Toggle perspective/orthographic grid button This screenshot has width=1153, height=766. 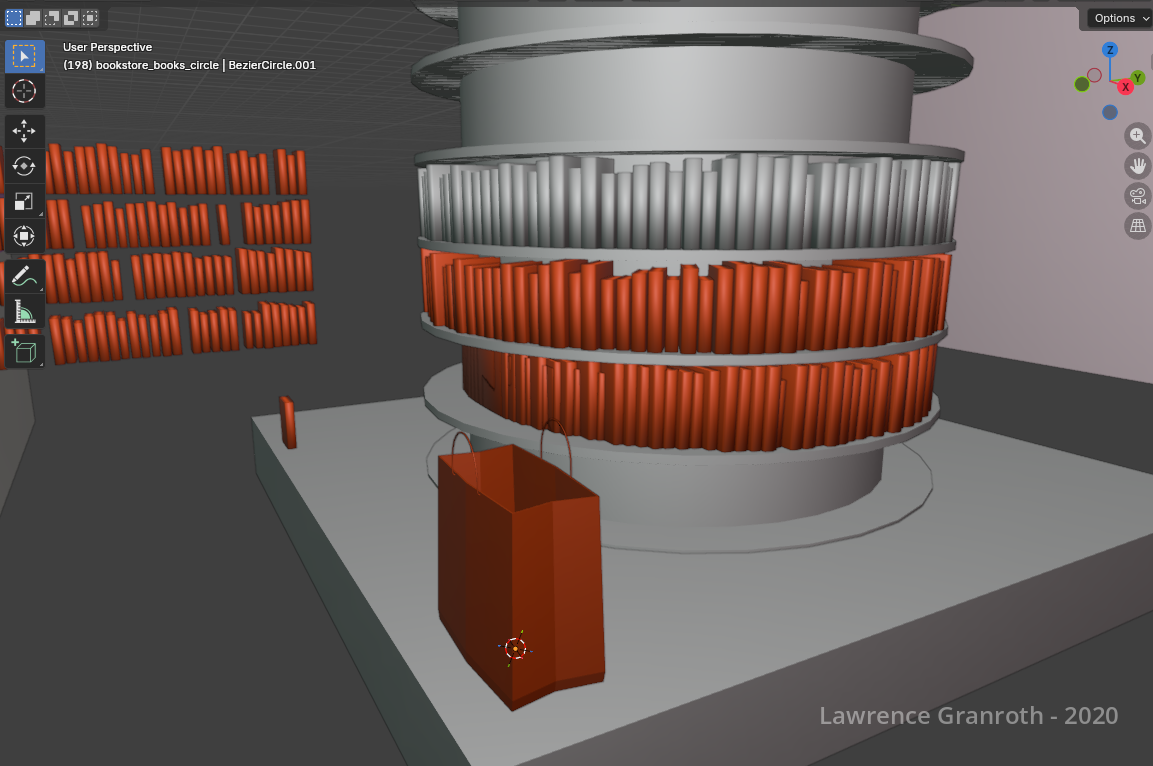pyautogui.click(x=1137, y=225)
